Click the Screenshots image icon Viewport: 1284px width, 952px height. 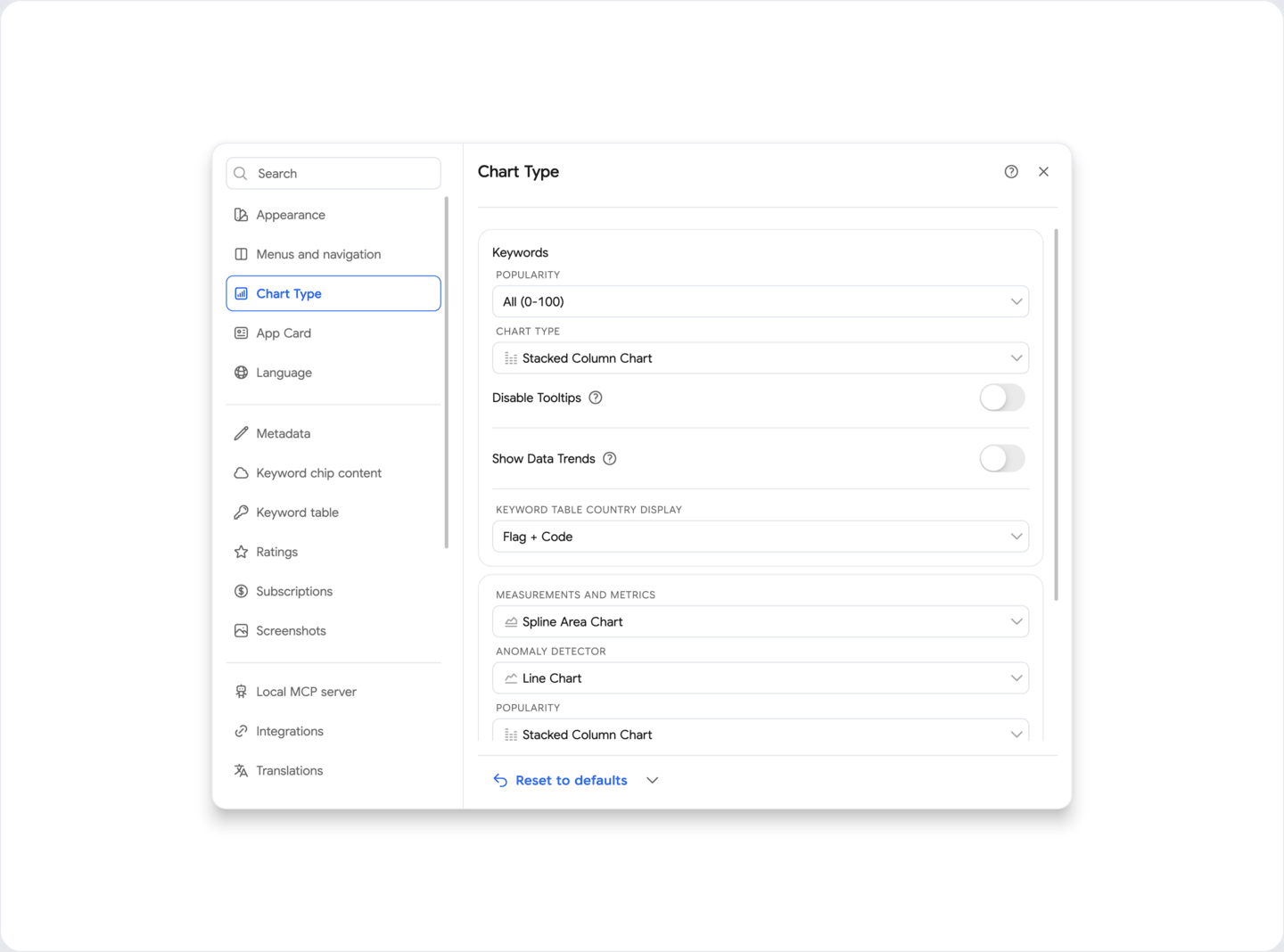(241, 631)
